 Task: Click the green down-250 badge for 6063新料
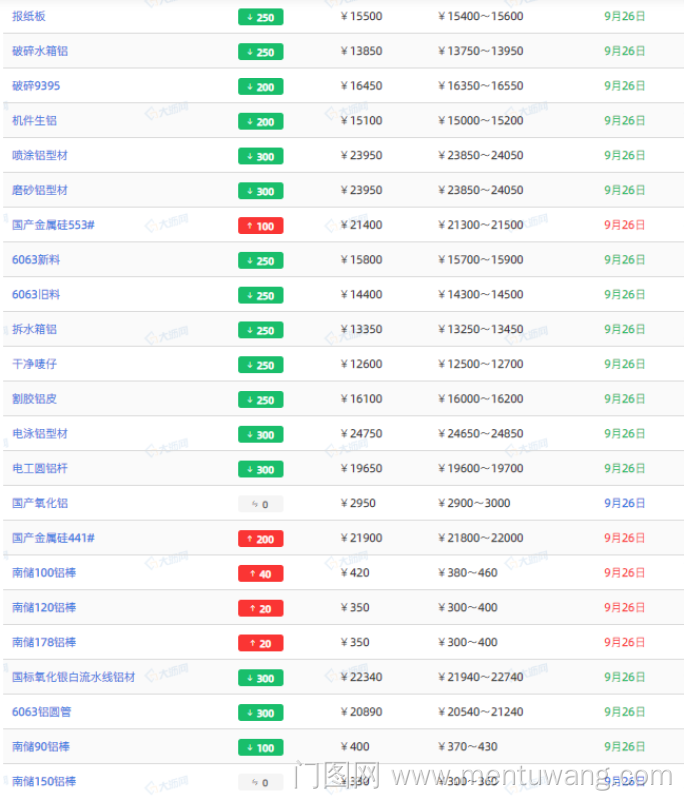click(x=260, y=261)
